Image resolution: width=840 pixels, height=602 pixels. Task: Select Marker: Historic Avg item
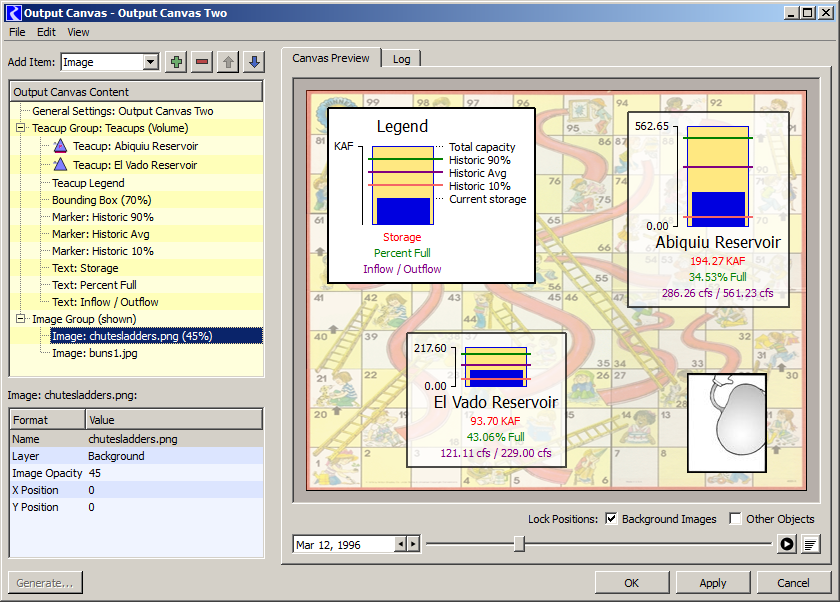[101, 234]
